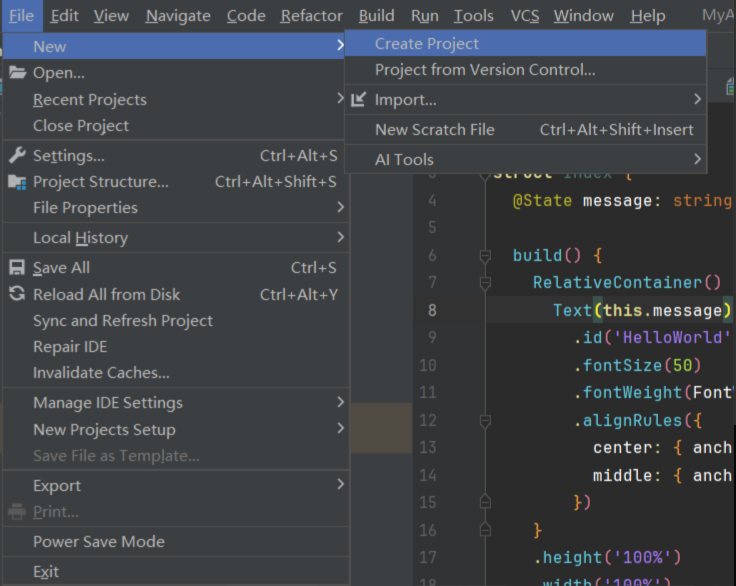Choose Open... from File menu
Viewport: 736px width, 586px height.
[x=176, y=72]
